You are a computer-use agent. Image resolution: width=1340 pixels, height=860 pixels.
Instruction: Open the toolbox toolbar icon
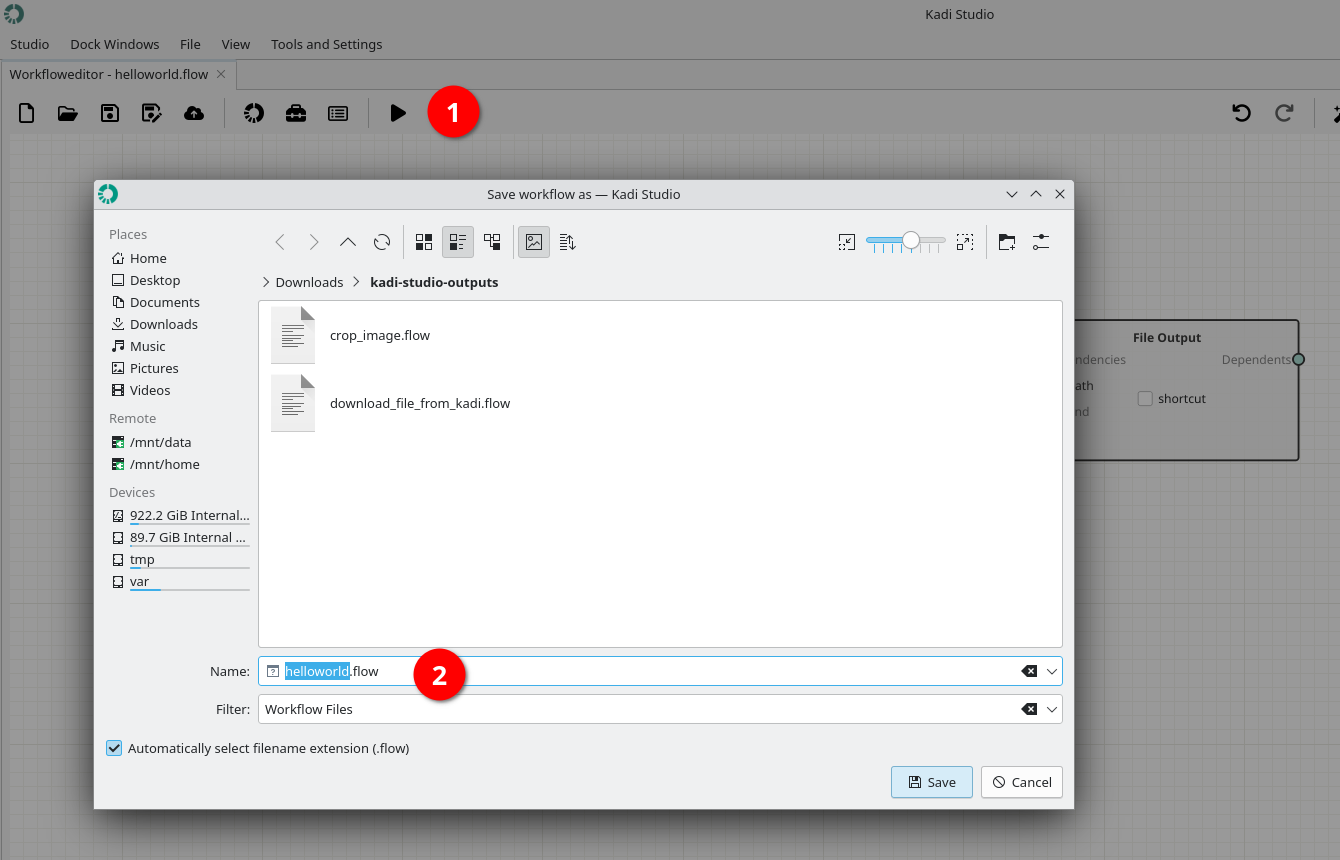pos(296,113)
